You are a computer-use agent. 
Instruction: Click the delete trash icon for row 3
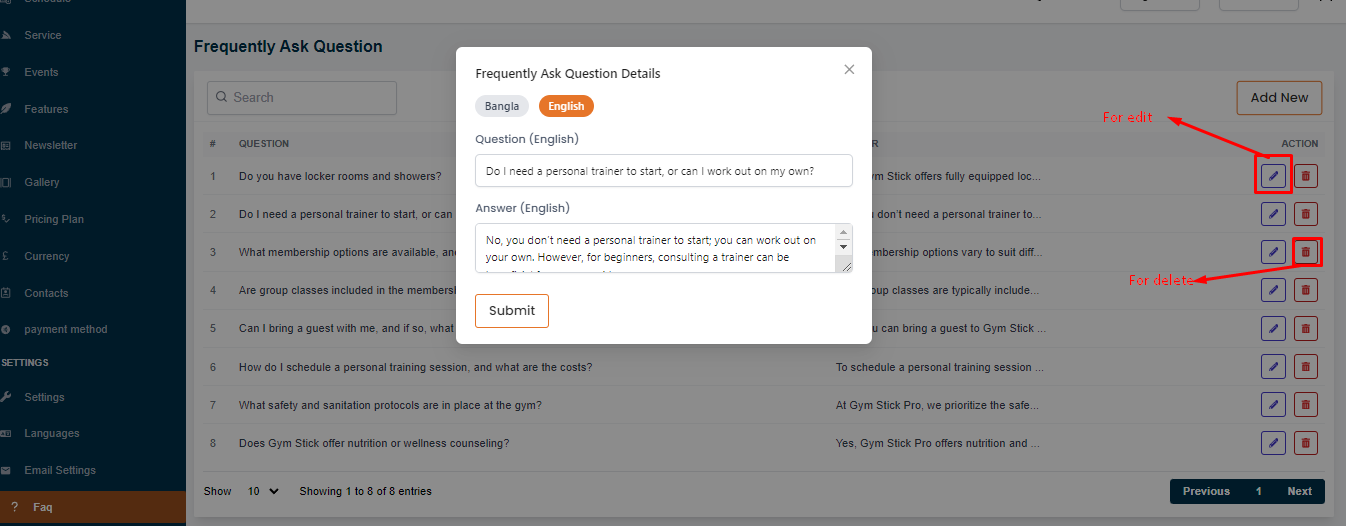tap(1305, 252)
